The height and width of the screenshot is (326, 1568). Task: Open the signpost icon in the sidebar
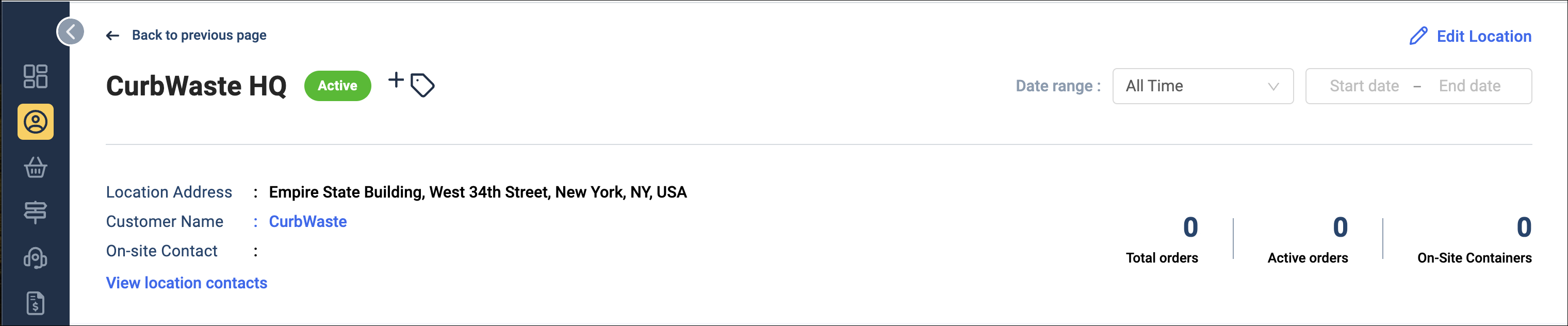(35, 213)
